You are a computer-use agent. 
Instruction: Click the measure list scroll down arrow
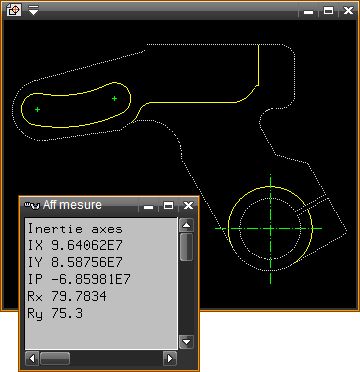[186, 342]
